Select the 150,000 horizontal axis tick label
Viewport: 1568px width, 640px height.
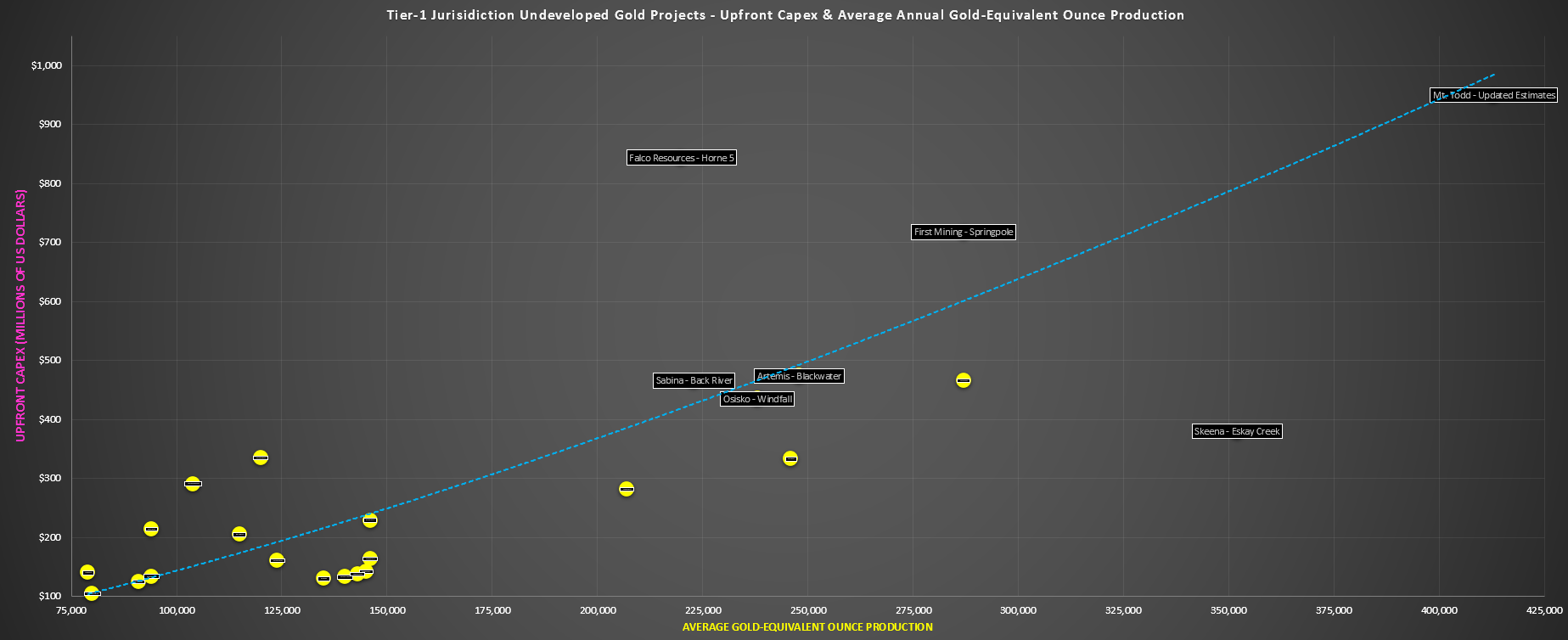[x=388, y=610]
